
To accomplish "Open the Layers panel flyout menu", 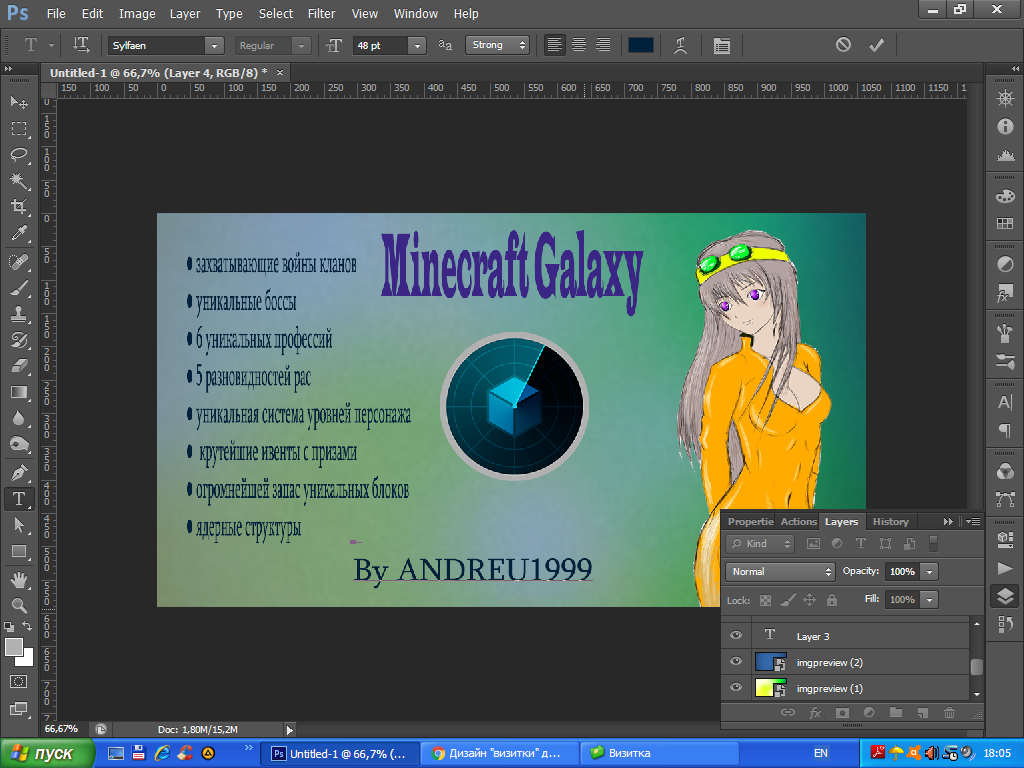I will 972,522.
